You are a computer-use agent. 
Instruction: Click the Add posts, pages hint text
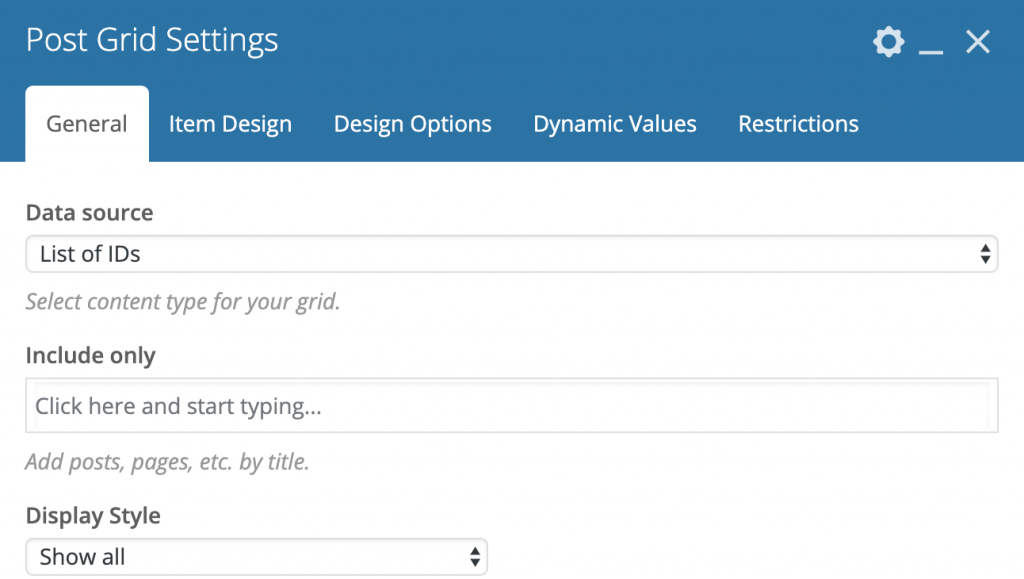pos(167,462)
